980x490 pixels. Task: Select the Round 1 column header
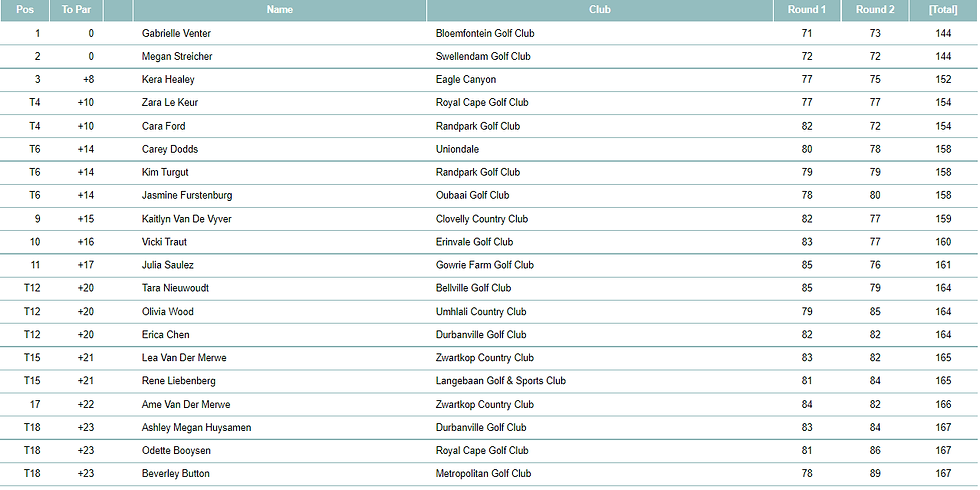807,10
